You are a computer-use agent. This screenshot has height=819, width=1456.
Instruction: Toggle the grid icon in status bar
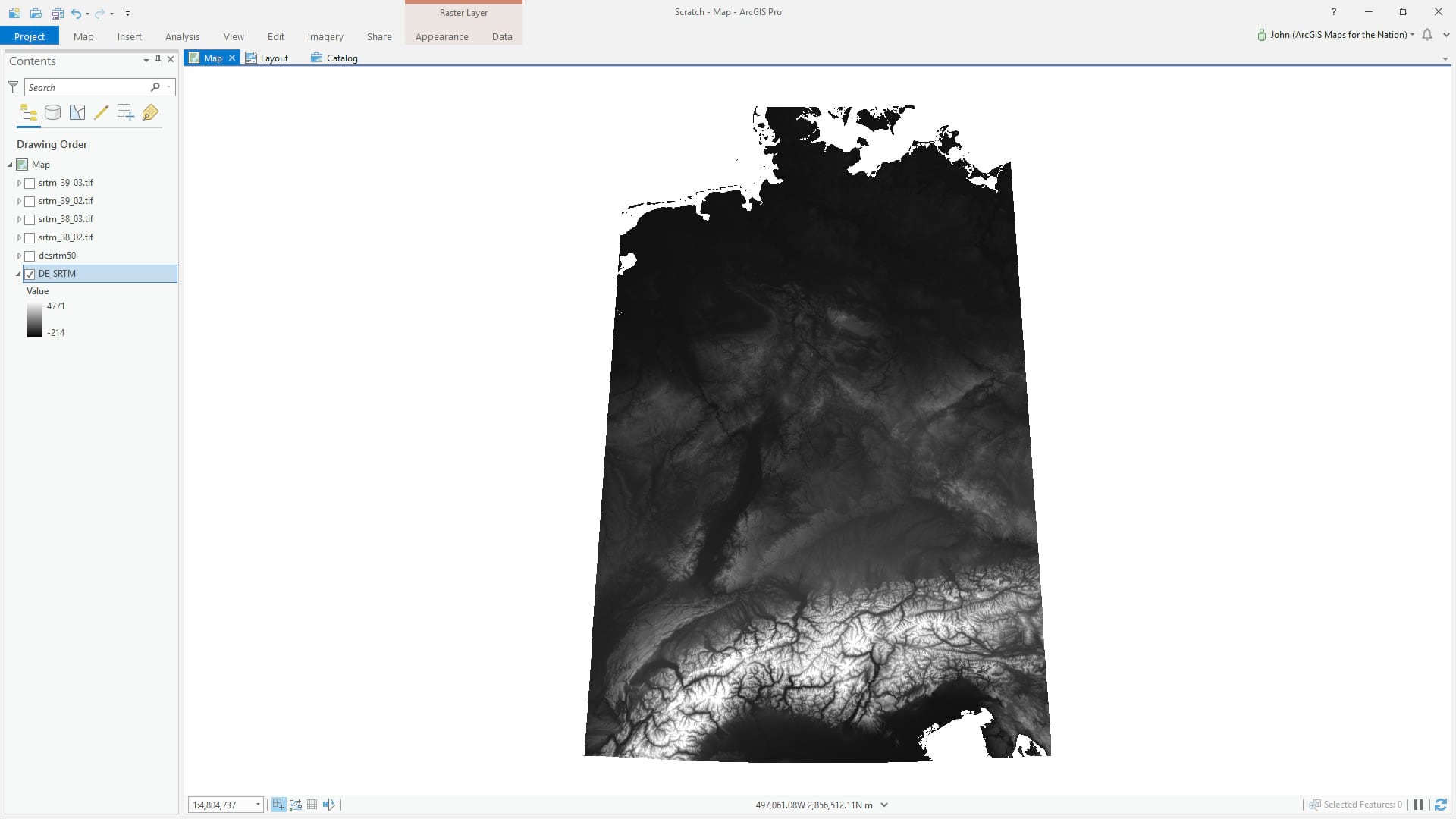(x=312, y=805)
